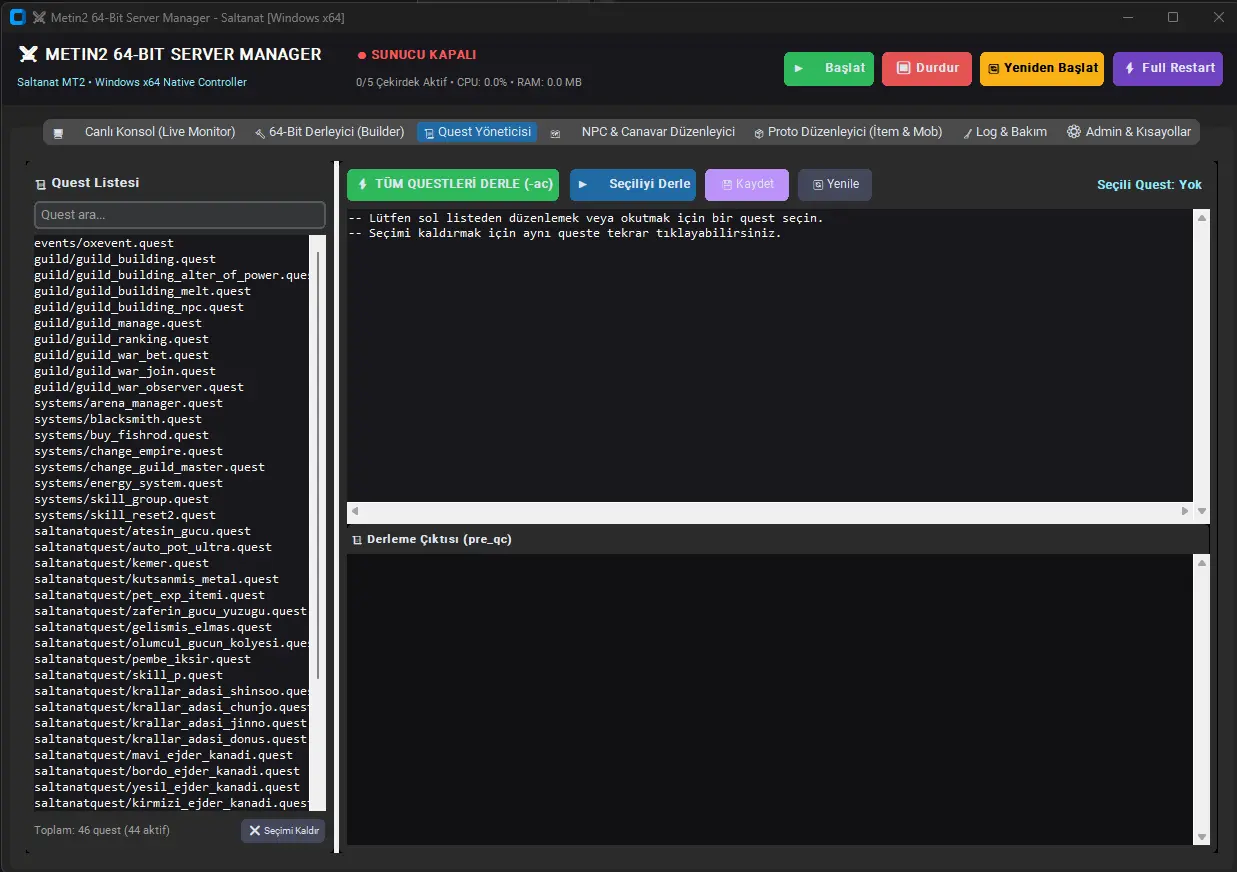Switch to Log & Bakım tab
1237x872 pixels.
(1004, 132)
